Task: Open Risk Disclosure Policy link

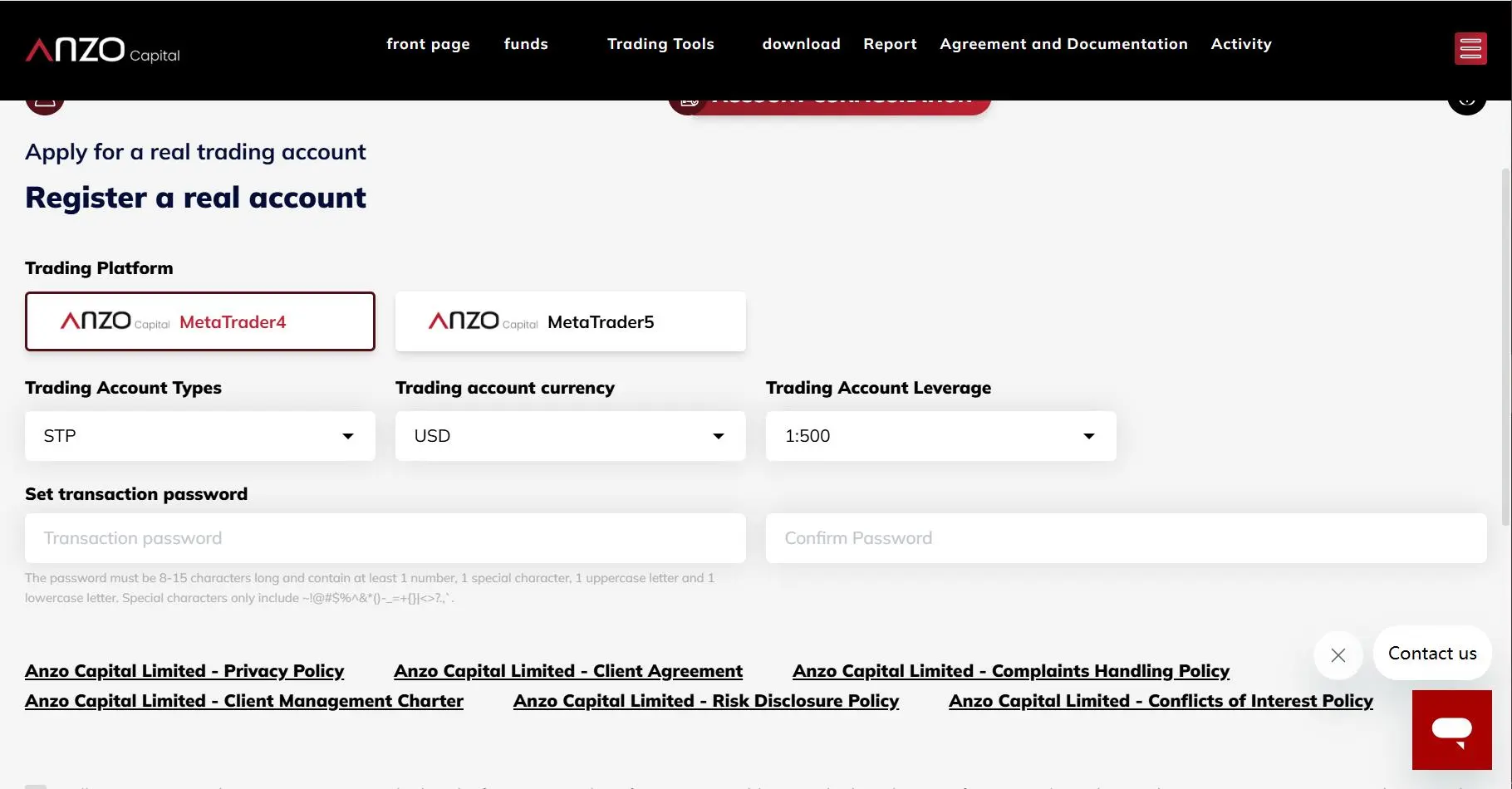Action: tap(706, 701)
